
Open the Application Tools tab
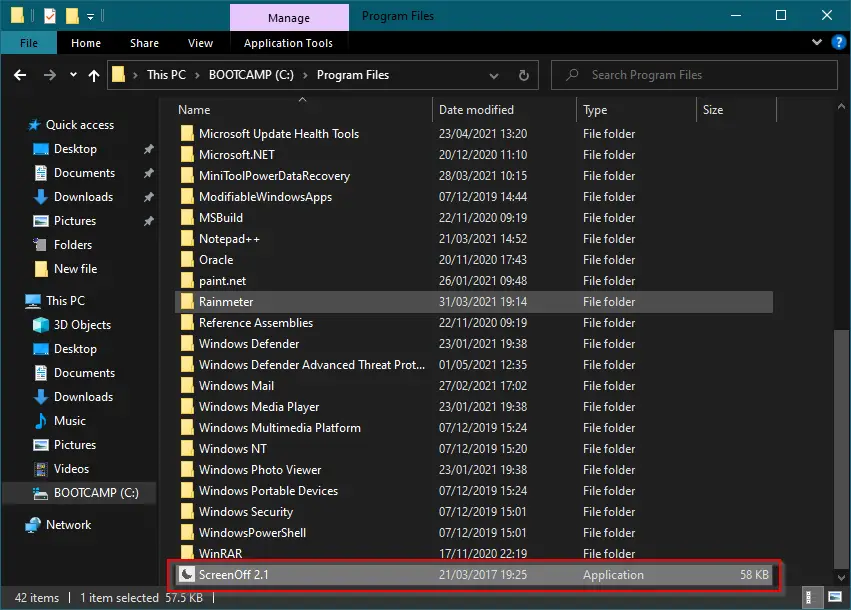[288, 42]
